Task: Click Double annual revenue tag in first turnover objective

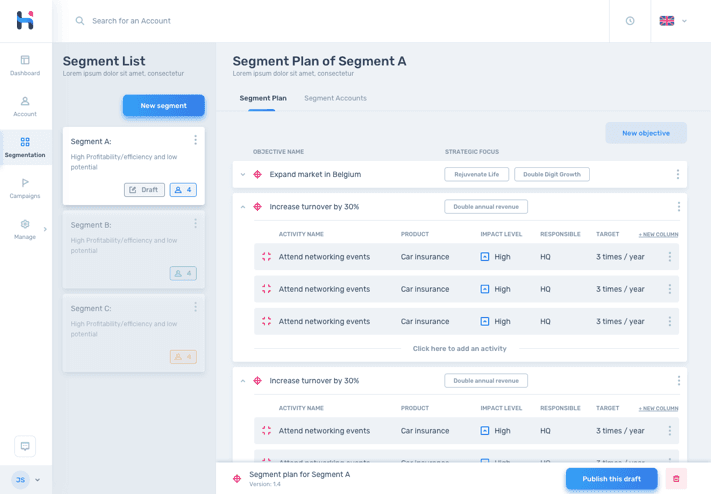Action: pos(486,206)
